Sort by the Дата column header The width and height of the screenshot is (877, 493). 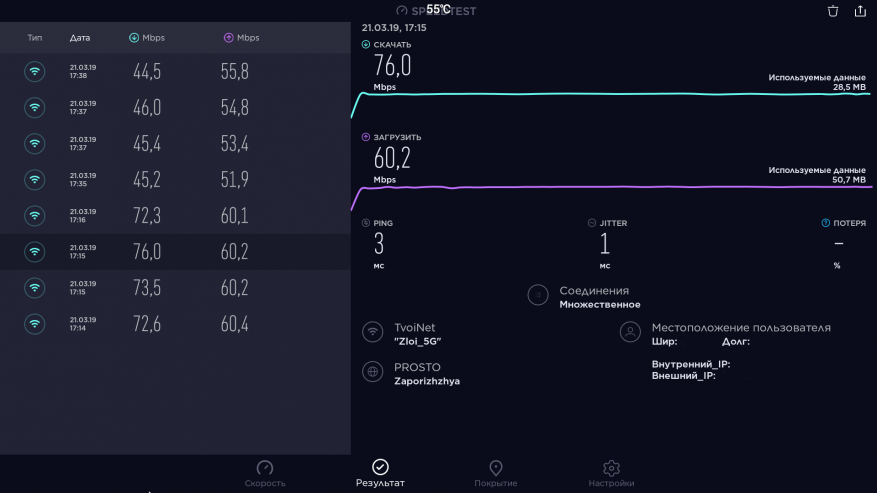click(x=80, y=37)
